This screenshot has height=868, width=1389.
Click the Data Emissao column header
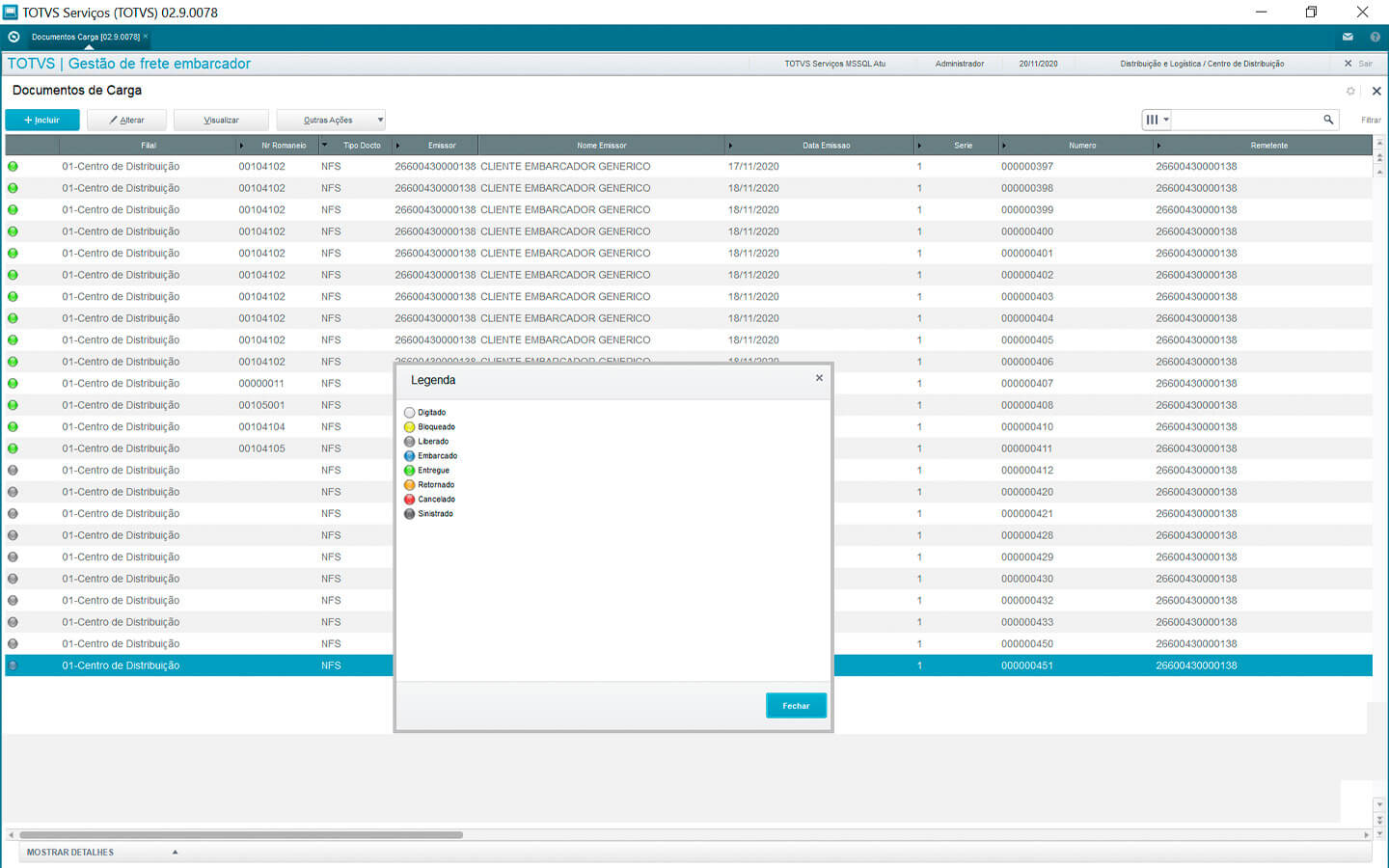tap(826, 146)
